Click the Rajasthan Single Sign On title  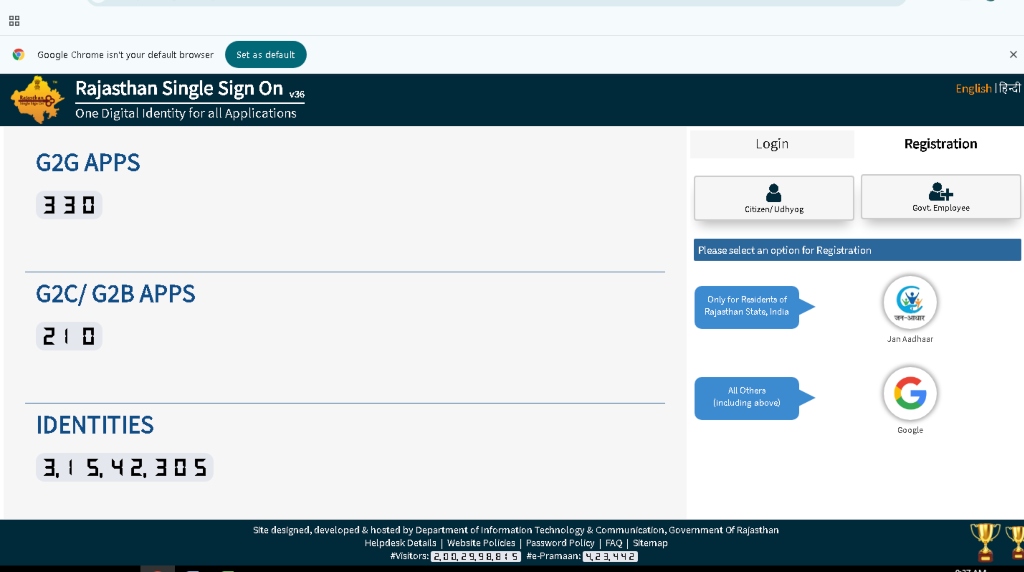pyautogui.click(x=179, y=88)
